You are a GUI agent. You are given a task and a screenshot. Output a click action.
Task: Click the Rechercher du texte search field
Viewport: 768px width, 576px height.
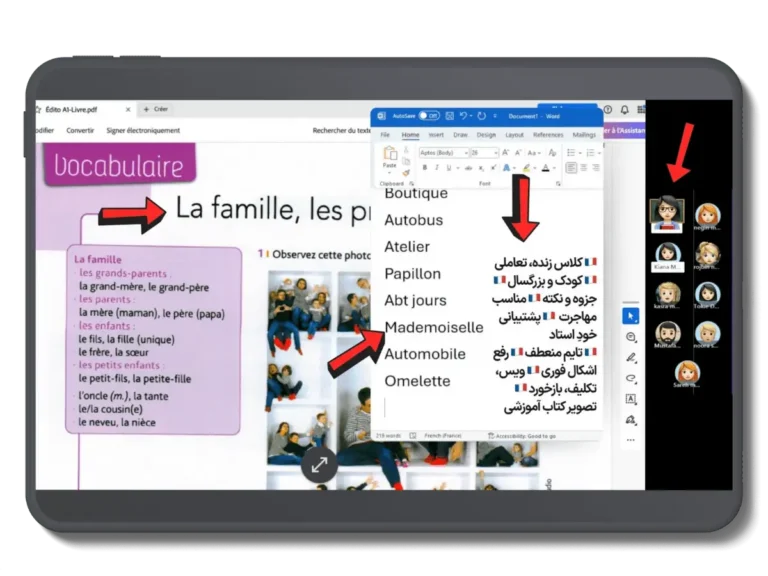[342, 131]
